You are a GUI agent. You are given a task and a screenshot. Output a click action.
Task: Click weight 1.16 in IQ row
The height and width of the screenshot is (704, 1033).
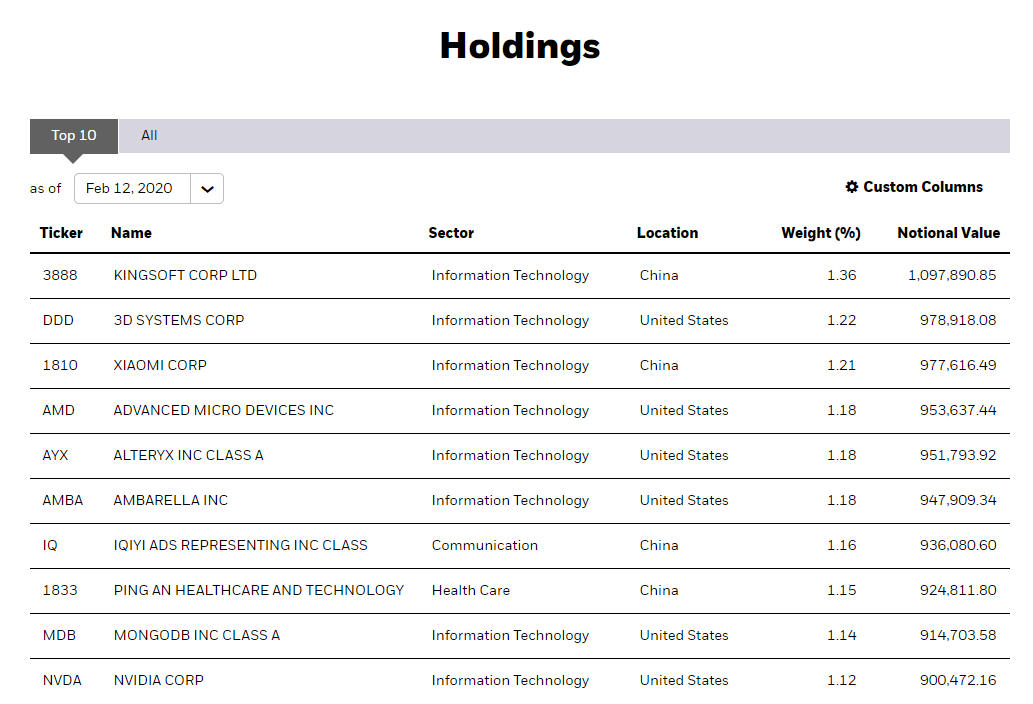click(x=841, y=545)
